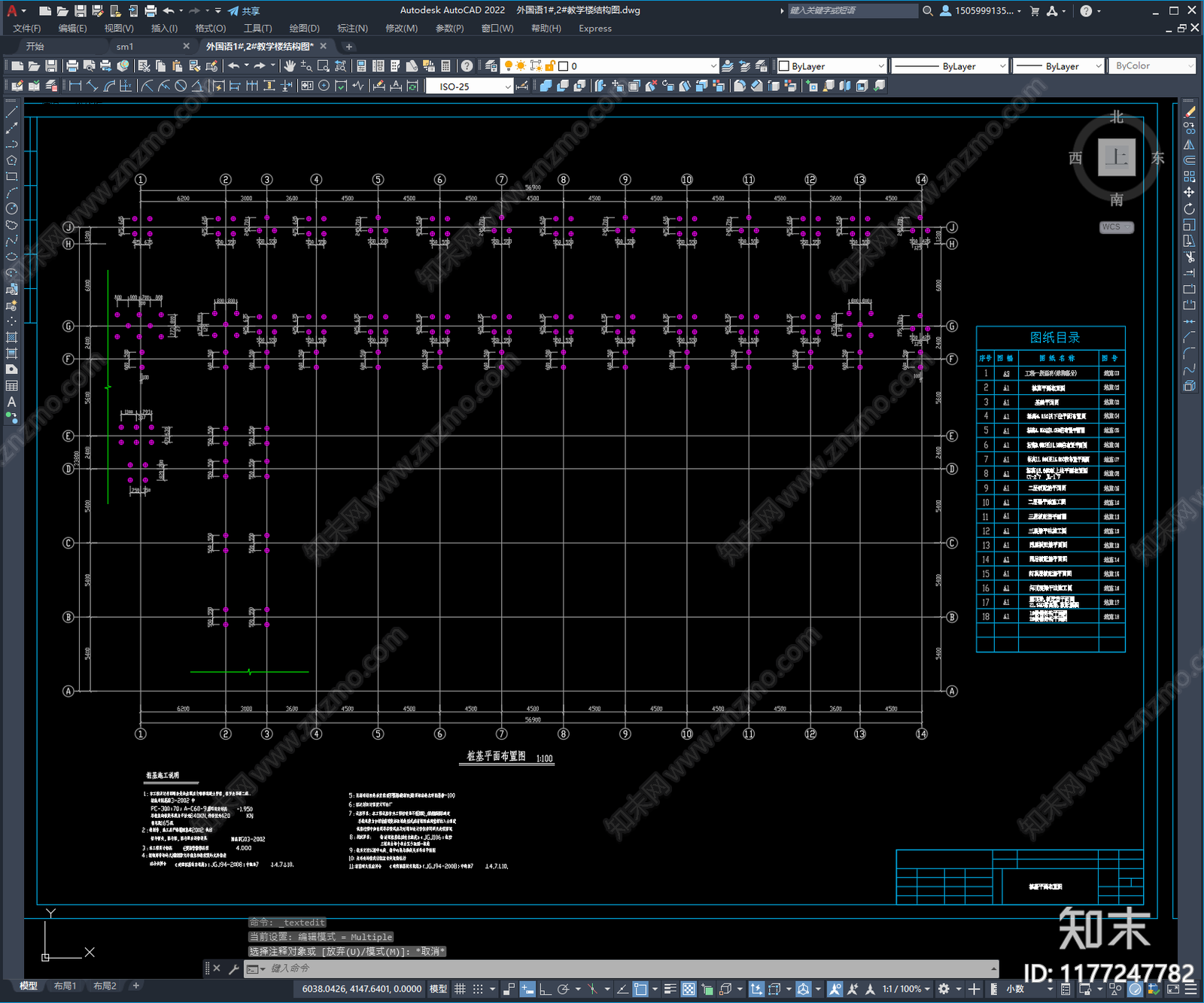The image size is (1204, 1003).
Task: Select the Line tool in left toolbar
Action: click(x=11, y=112)
